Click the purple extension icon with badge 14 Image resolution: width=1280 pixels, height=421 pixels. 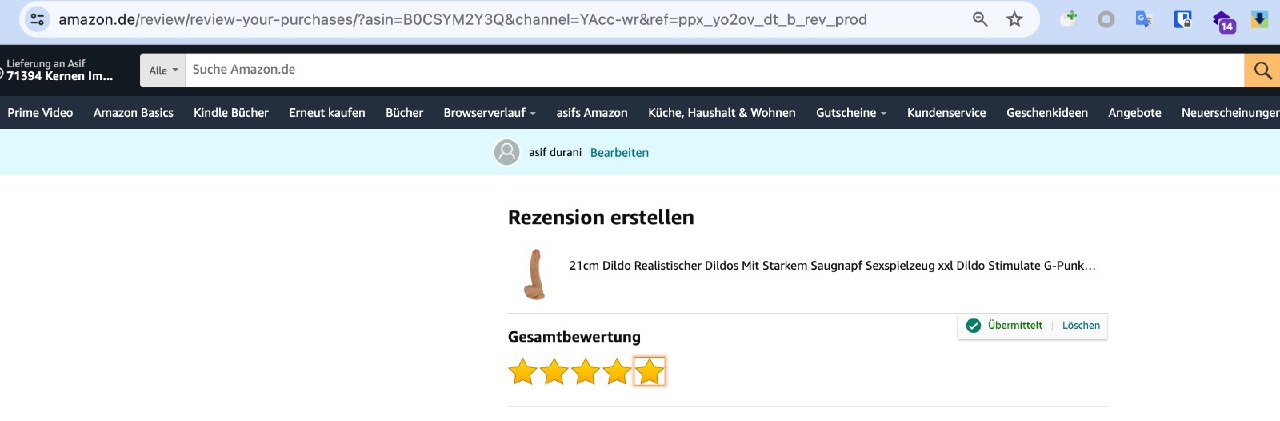1222,20
